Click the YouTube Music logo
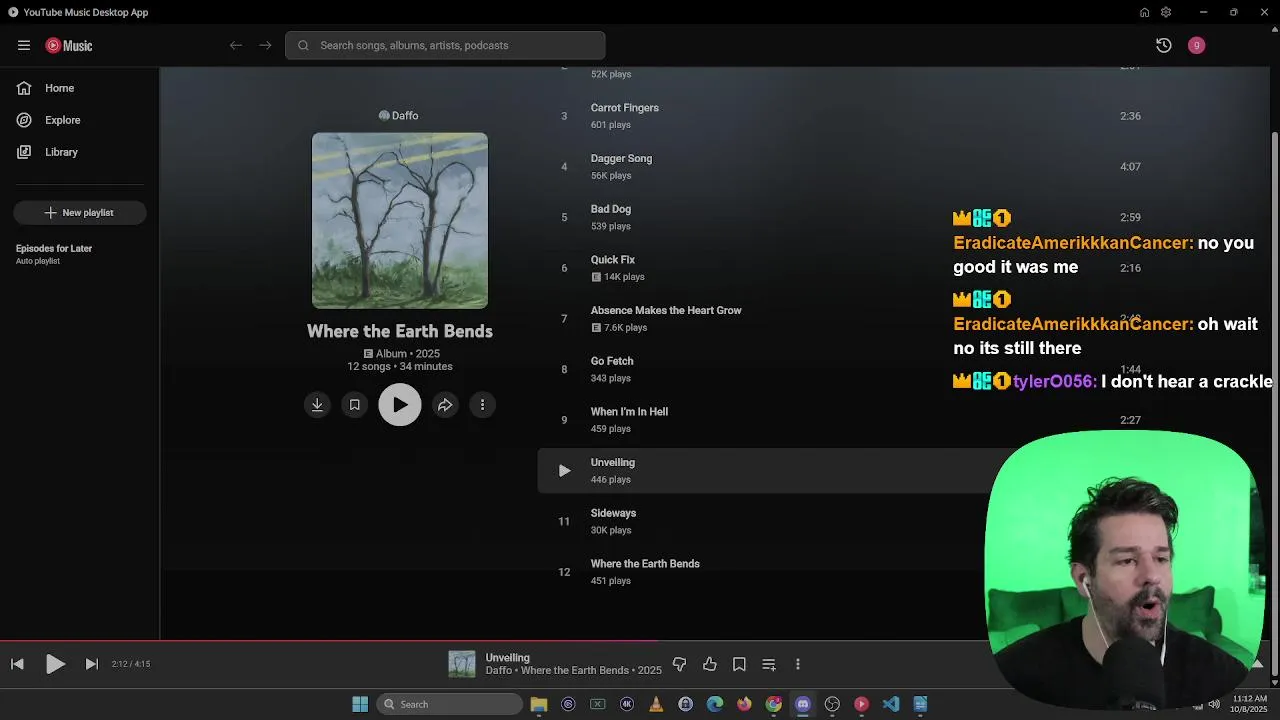Screen dimensions: 1280x720 click(x=69, y=45)
